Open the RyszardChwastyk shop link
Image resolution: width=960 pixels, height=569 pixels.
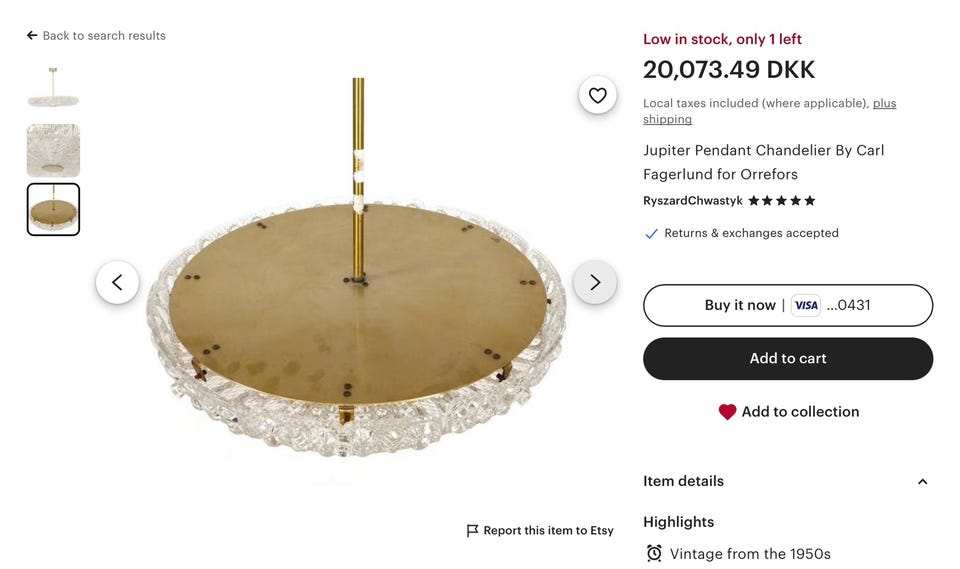coord(692,201)
